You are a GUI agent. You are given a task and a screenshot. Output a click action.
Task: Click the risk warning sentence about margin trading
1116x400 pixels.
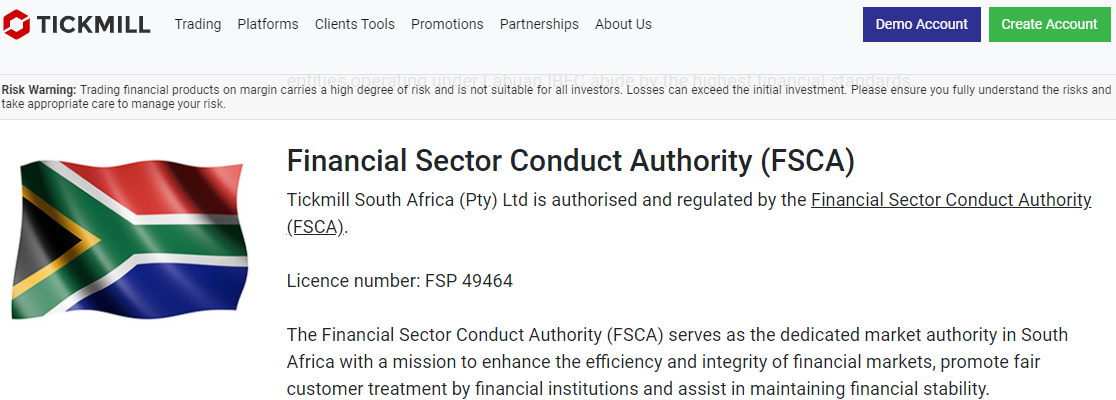pyautogui.click(x=557, y=97)
